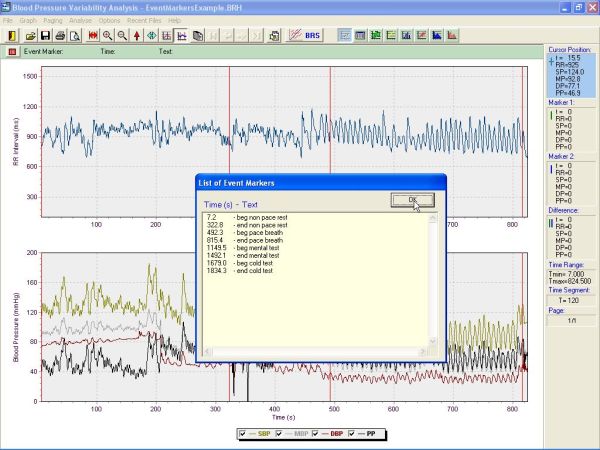Screen dimensions: 600x450
Task: Click the zoom in magnifier icon
Action: click(107, 35)
